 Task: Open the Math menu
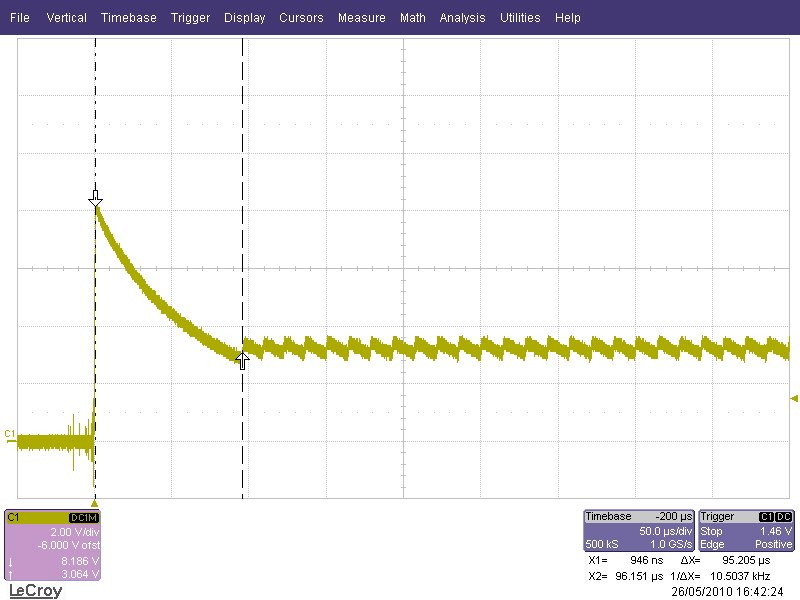click(413, 18)
